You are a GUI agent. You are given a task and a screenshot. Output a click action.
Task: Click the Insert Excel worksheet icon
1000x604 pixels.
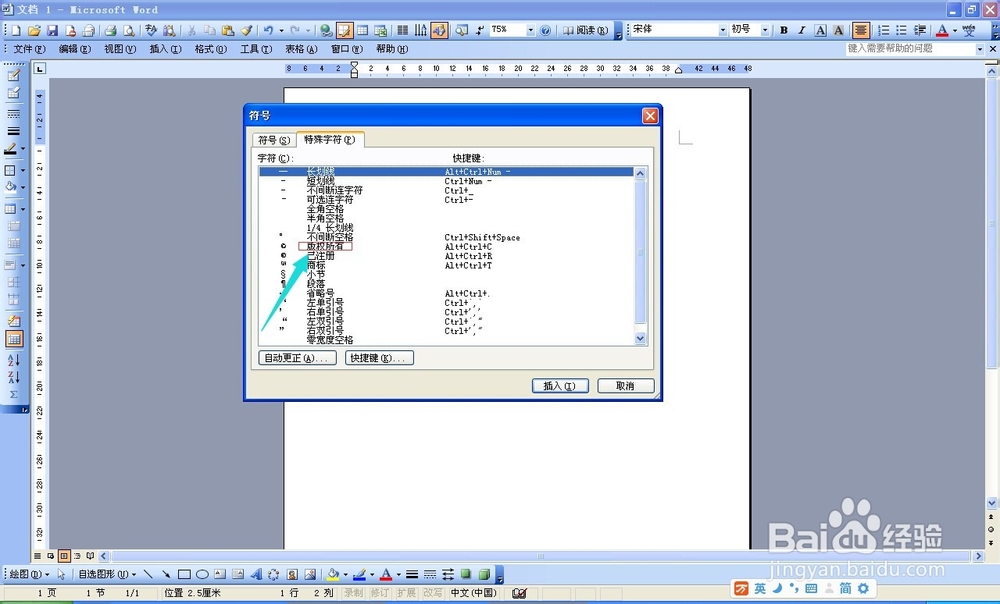click(x=380, y=30)
